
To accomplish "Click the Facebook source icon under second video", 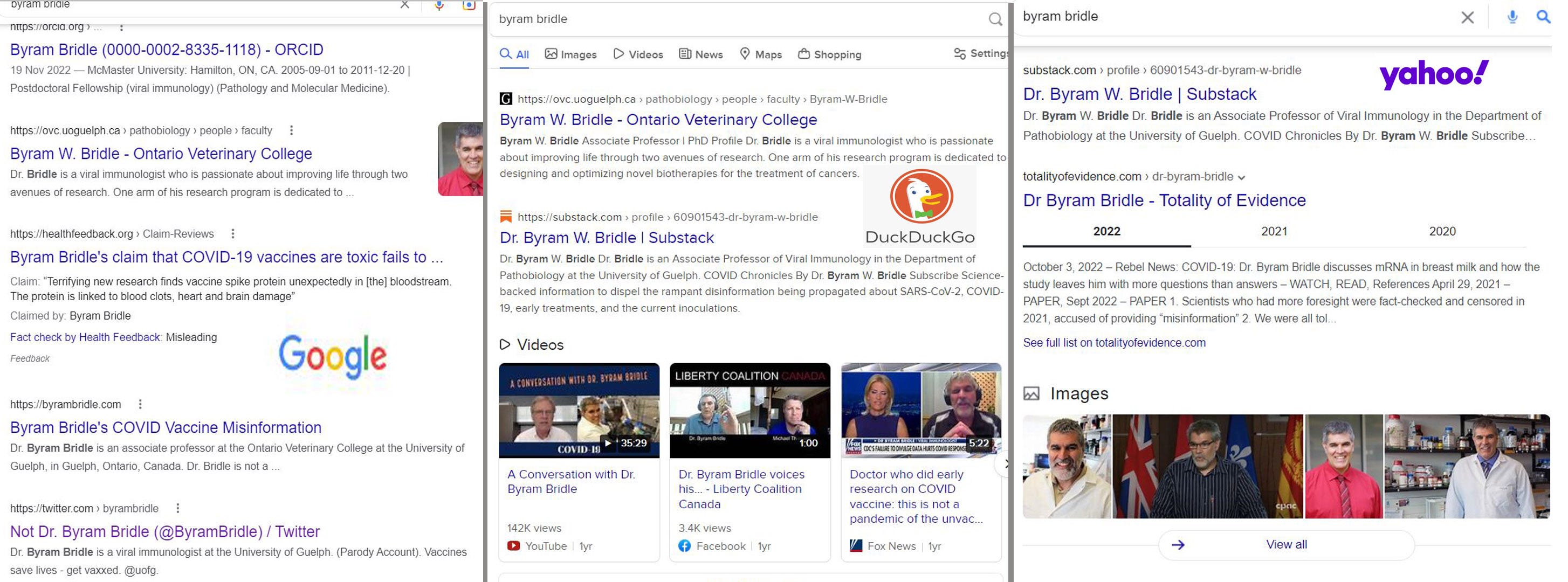I will tap(685, 546).
